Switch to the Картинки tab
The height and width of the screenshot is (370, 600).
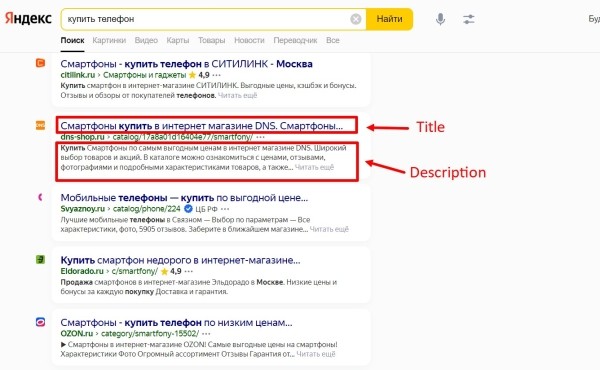tap(109, 41)
